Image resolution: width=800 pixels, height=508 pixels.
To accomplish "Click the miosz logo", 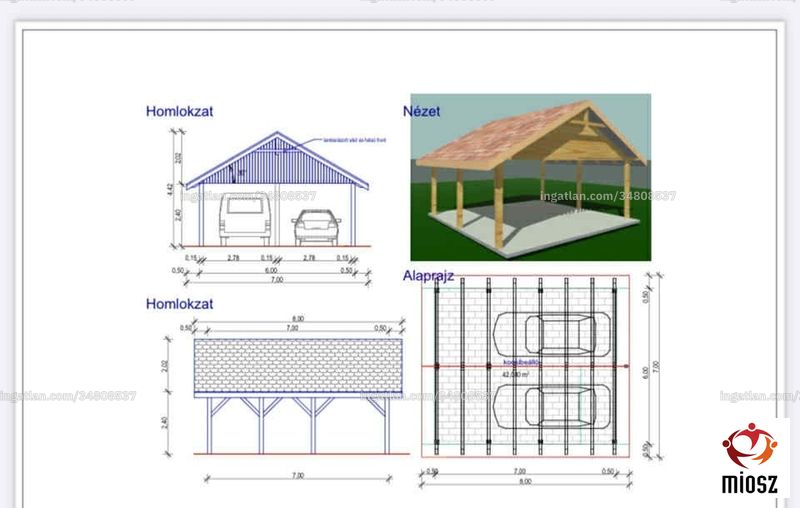I will [750, 459].
